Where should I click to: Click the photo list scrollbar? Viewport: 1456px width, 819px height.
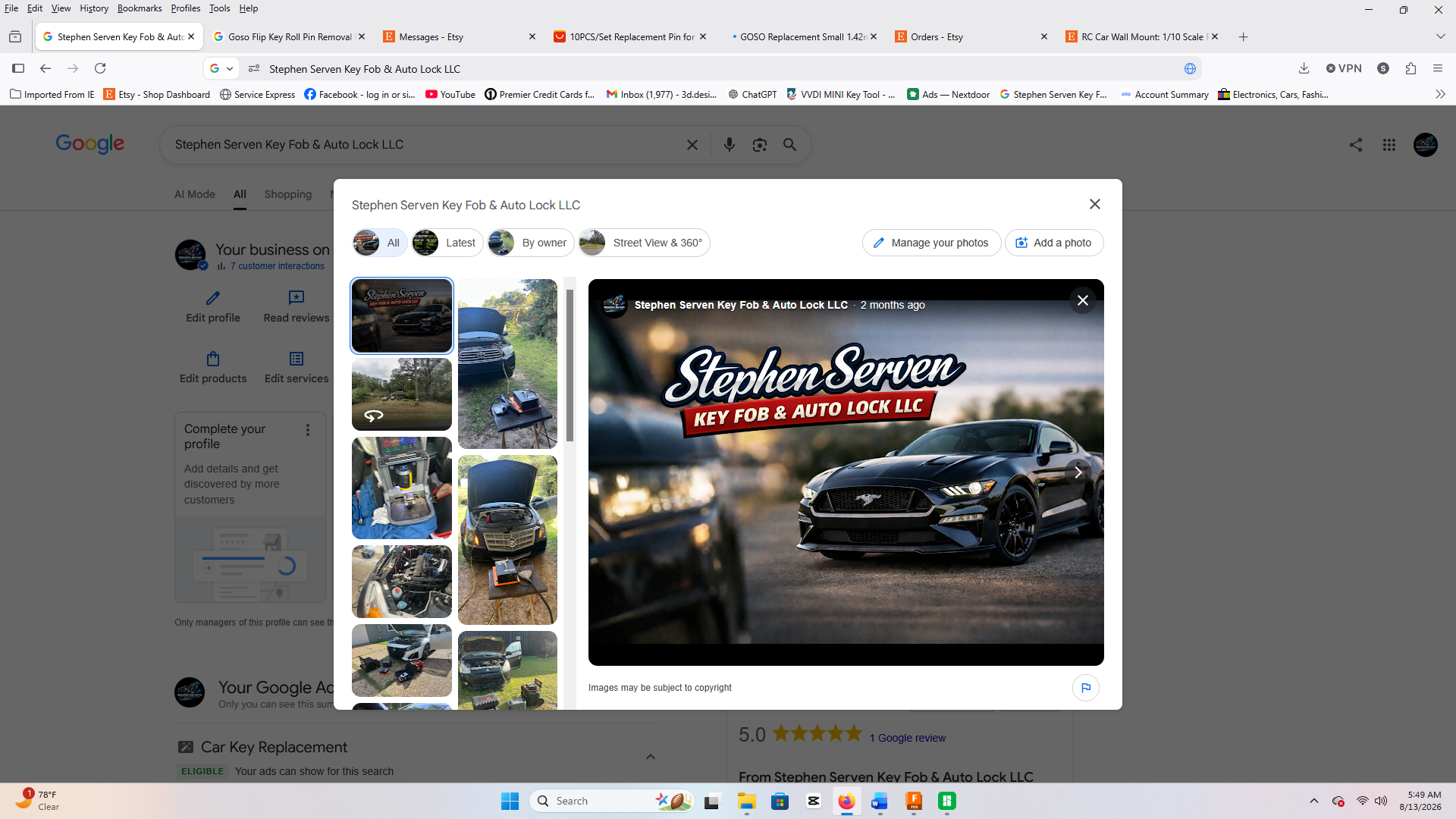[570, 364]
